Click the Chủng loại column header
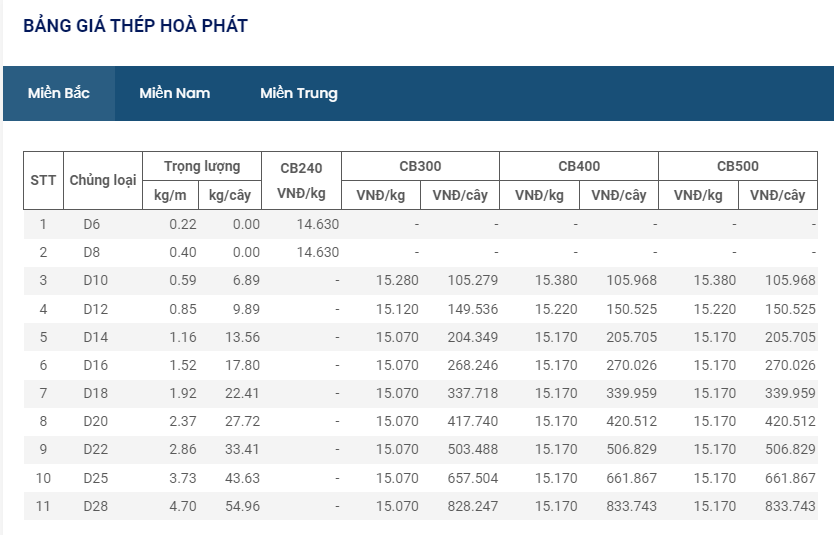Image resolution: width=834 pixels, height=535 pixels. pyautogui.click(x=102, y=180)
